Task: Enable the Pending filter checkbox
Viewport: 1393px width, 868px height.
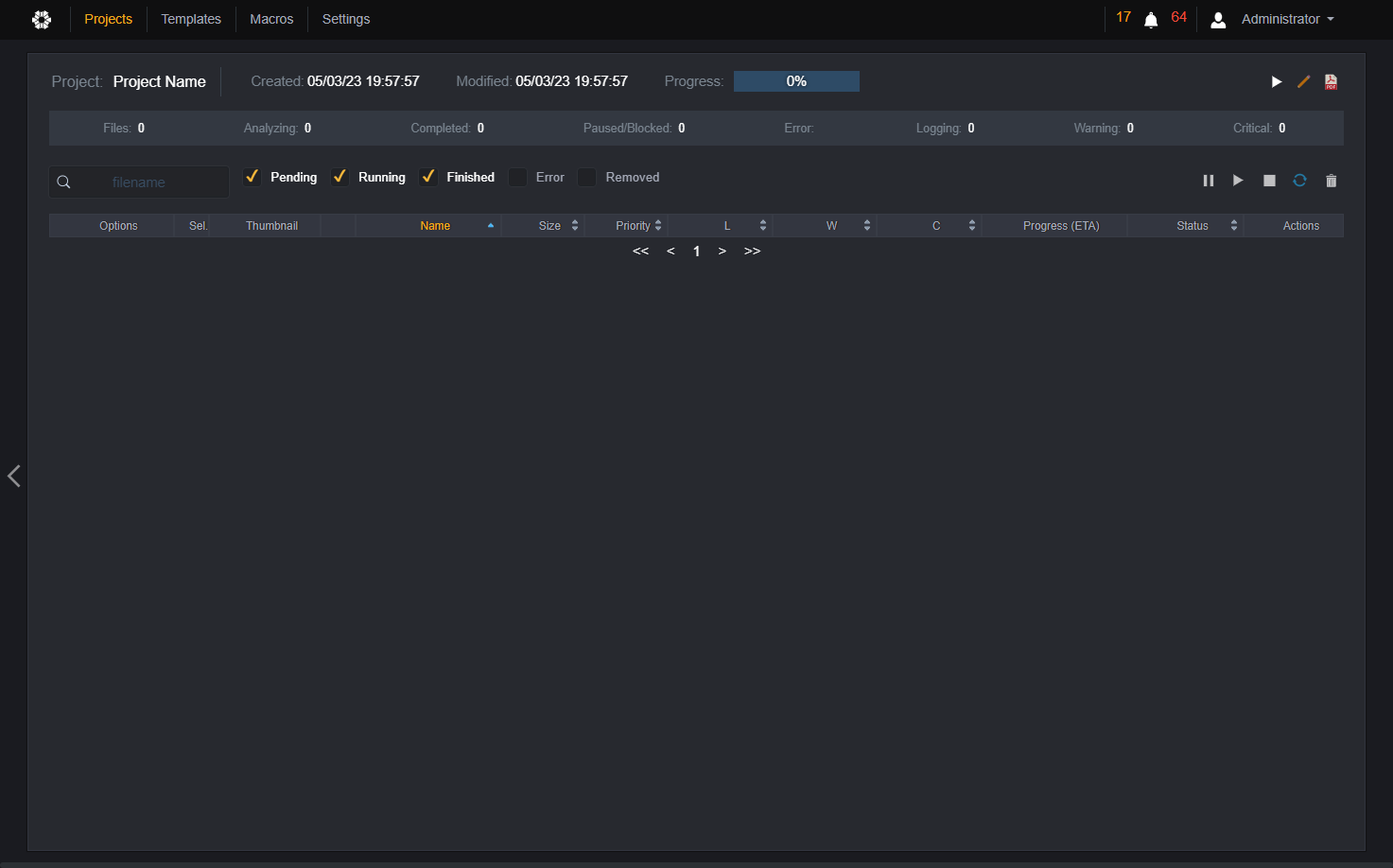Action: [252, 177]
